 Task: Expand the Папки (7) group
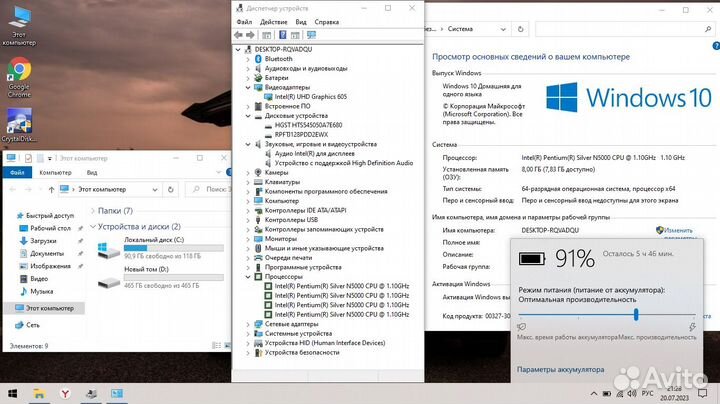pos(93,211)
